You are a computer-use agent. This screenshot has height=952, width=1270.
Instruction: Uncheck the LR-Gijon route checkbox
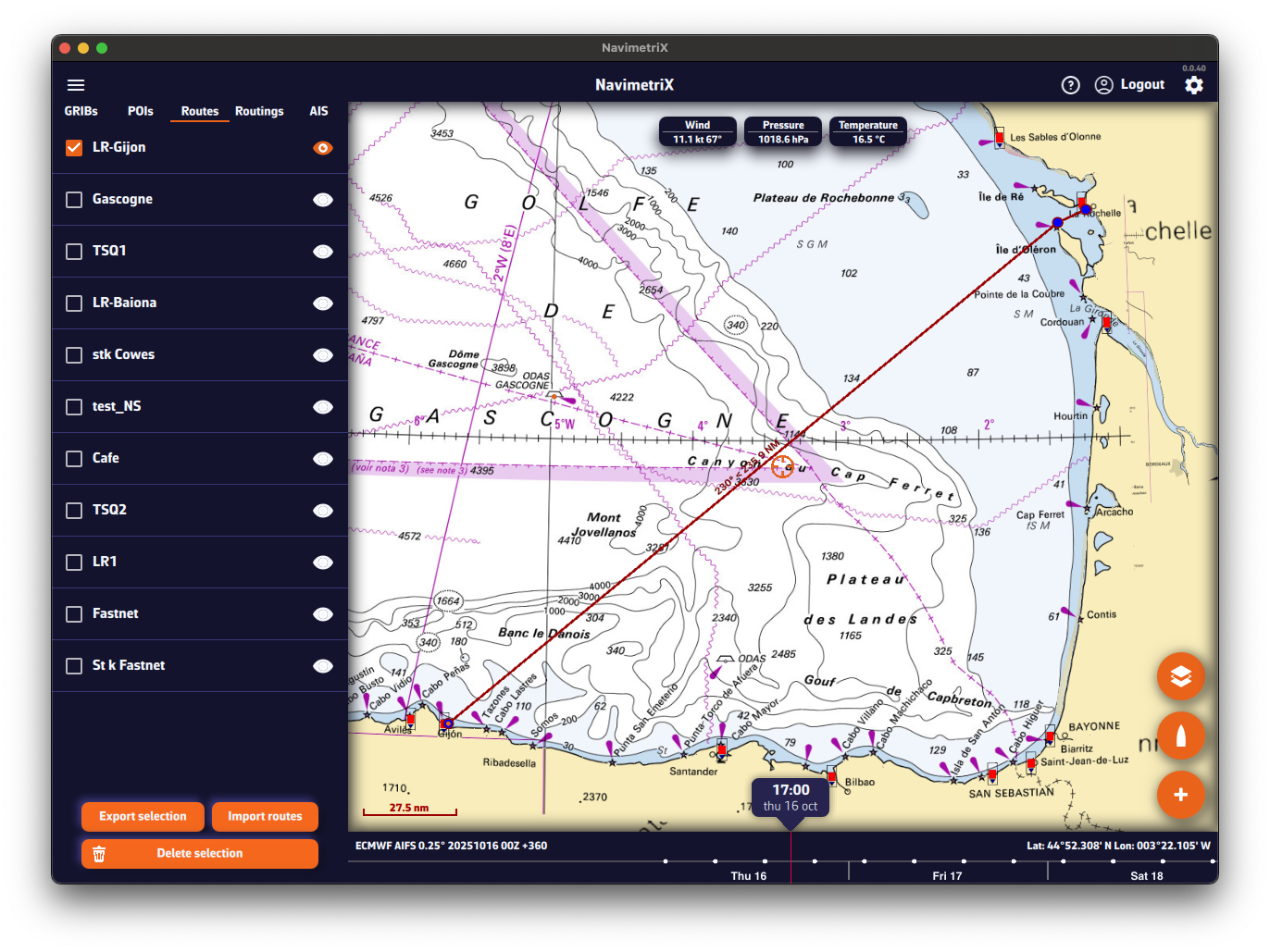click(x=75, y=148)
